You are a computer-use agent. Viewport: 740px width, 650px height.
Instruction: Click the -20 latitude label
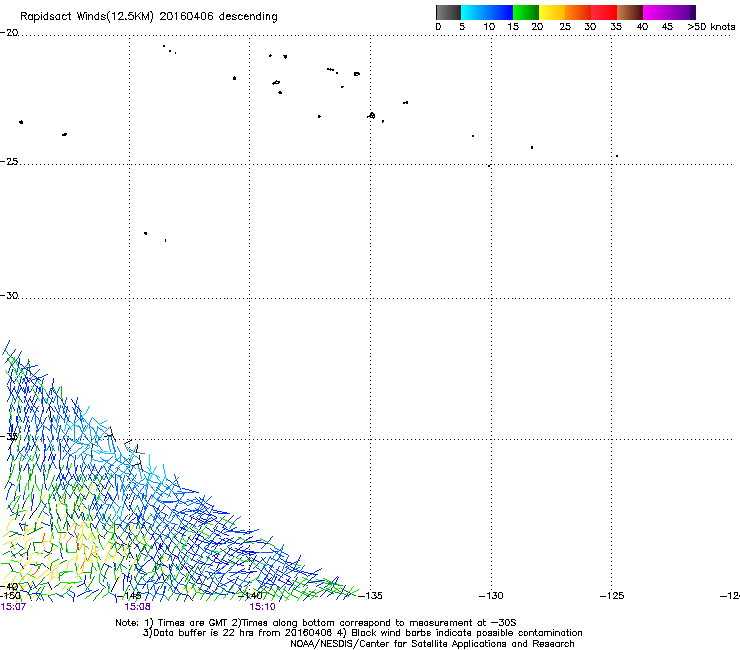[x=9, y=33]
